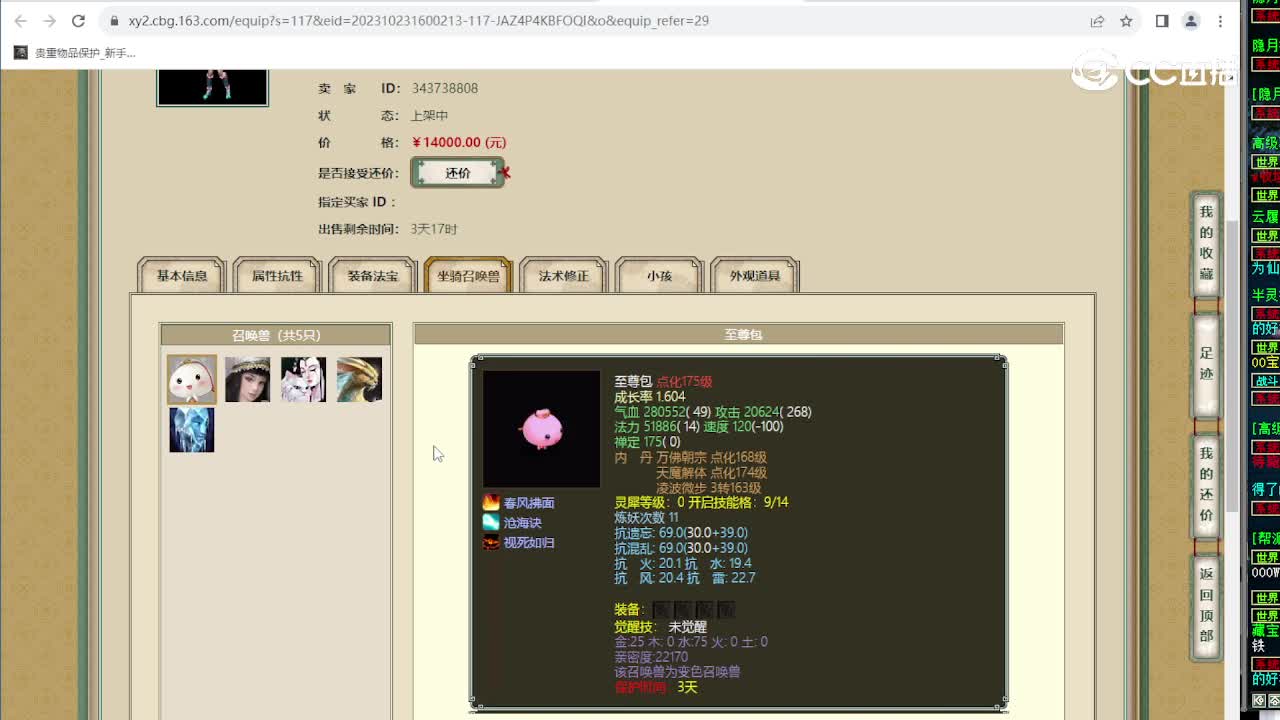Open the 贵重物品保护_新手 bookmark
The height and width of the screenshot is (720, 1280).
pyautogui.click(x=75, y=53)
